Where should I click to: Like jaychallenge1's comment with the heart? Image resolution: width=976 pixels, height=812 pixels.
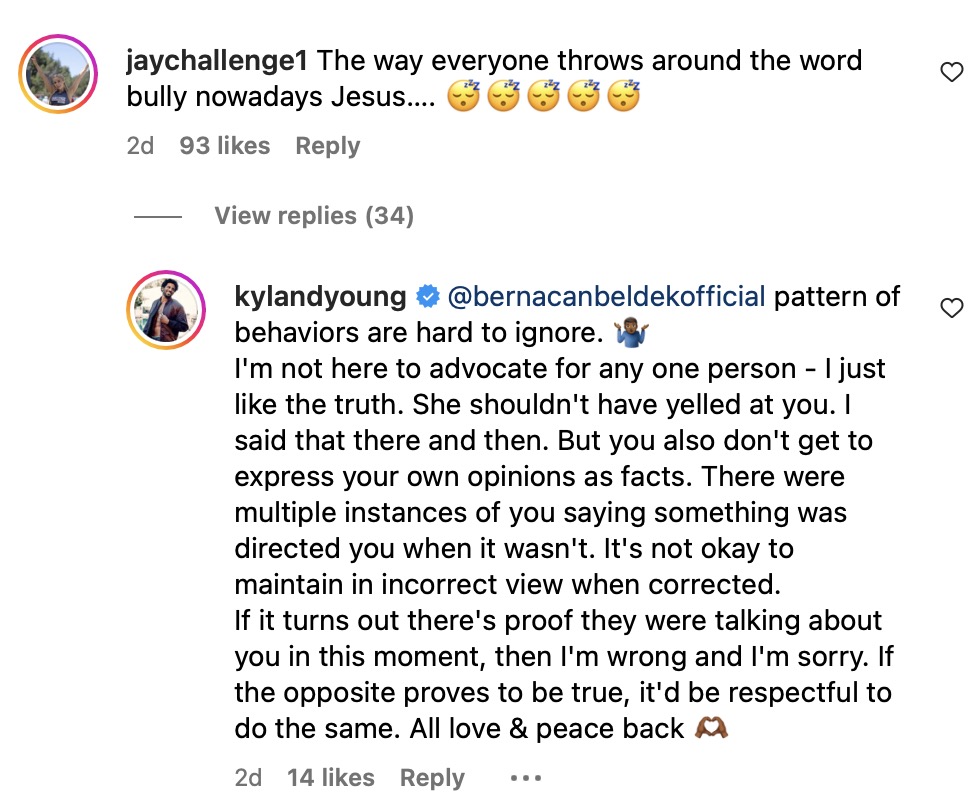pos(952,71)
